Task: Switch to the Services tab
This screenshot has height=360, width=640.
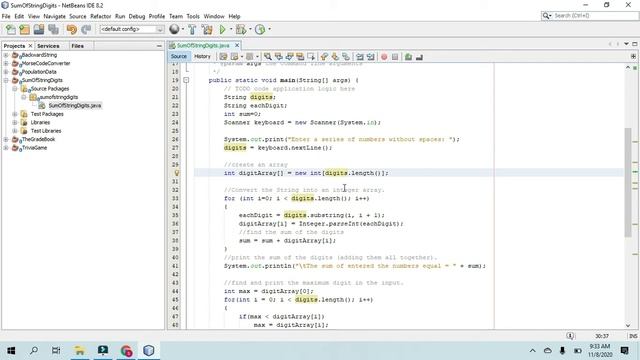Action: [x=48, y=46]
